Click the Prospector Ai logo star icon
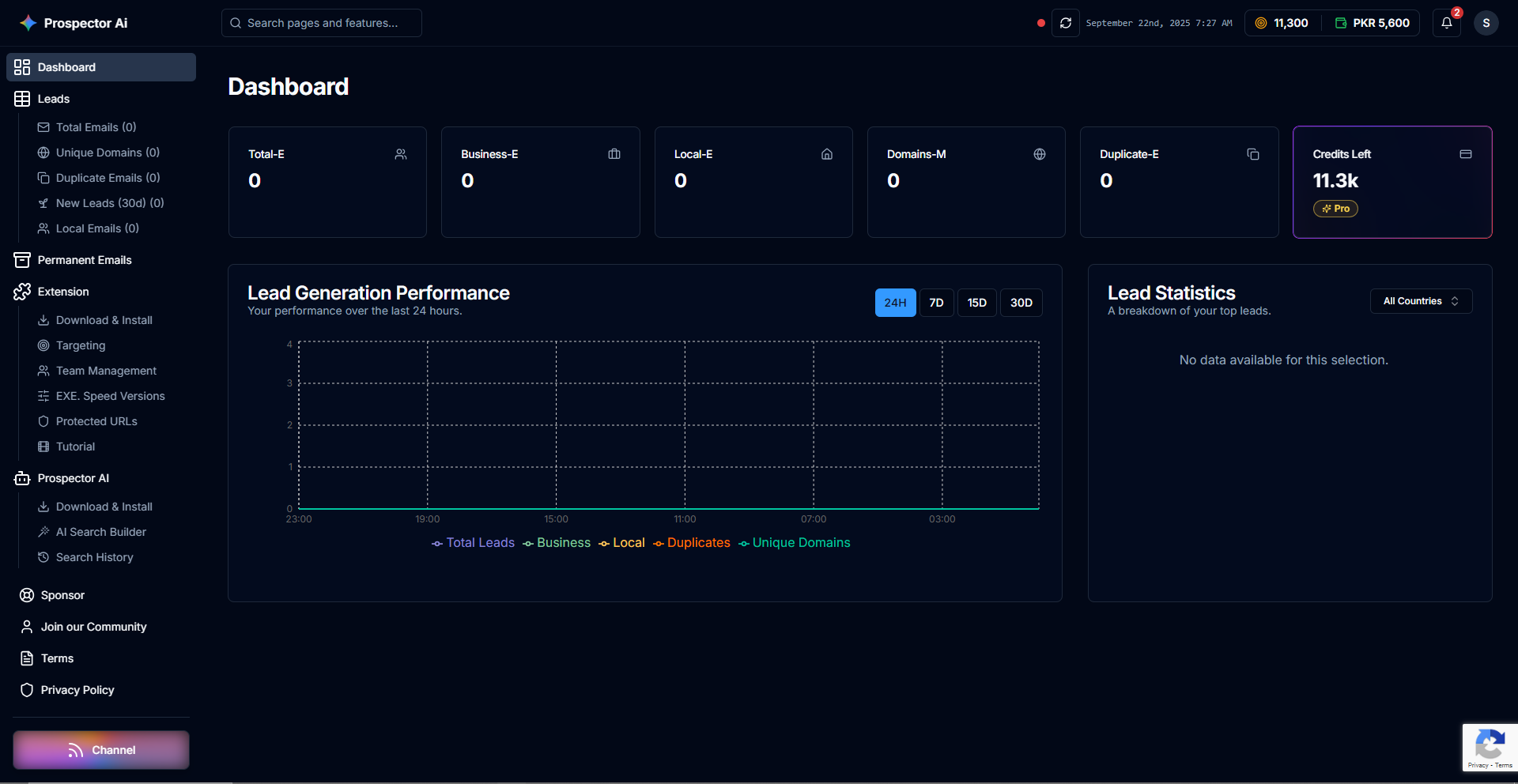 28,23
